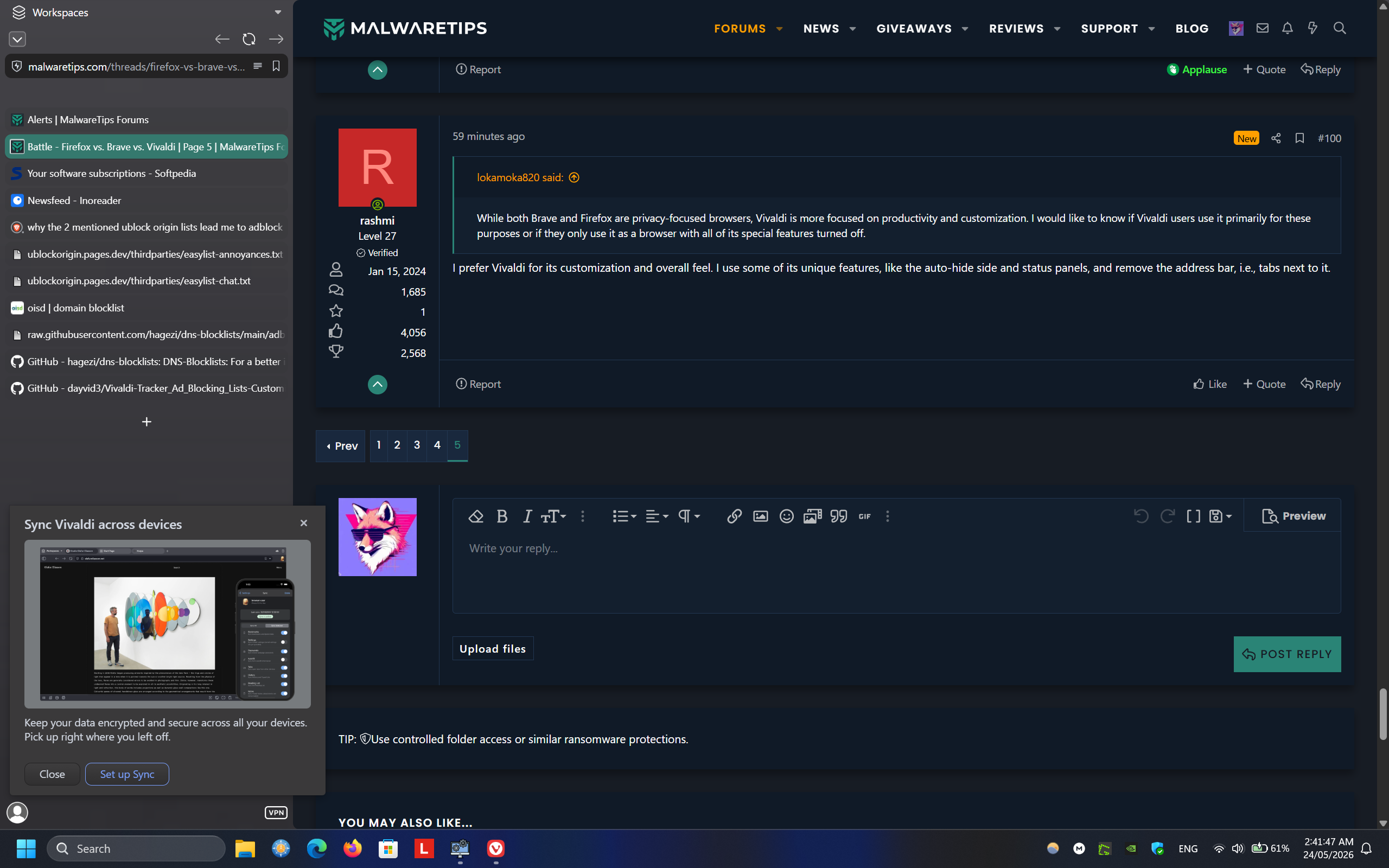Open the SUPPORT menu item
This screenshot has height=868, width=1389.
coord(1110,29)
